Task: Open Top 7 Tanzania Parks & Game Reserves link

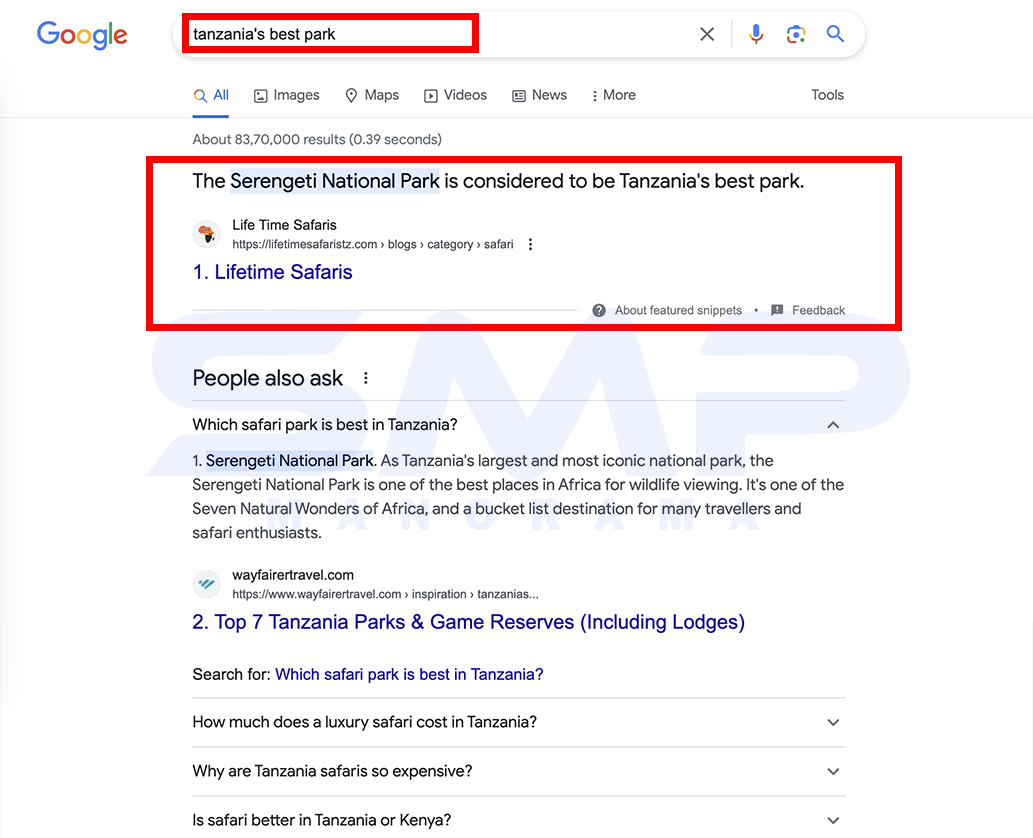Action: (x=468, y=622)
